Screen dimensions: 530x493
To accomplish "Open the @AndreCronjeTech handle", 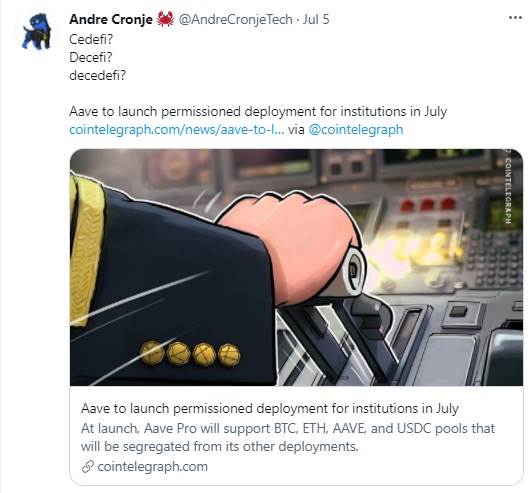I will point(235,19).
